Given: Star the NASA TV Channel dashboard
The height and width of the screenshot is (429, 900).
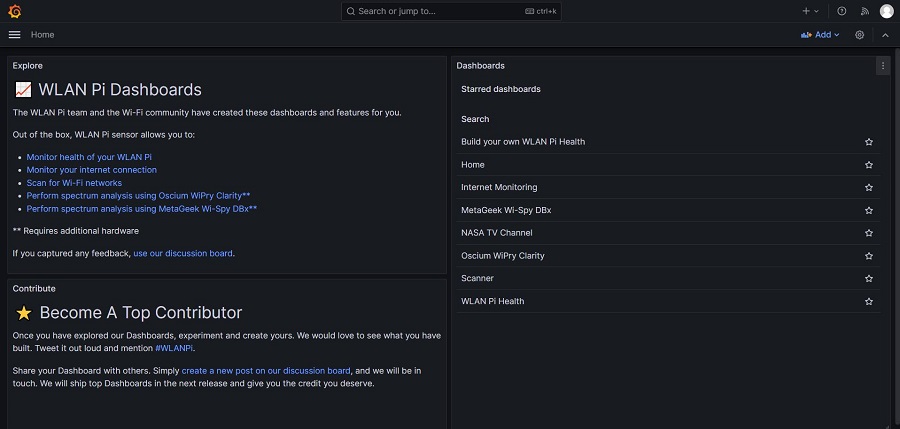Looking at the screenshot, I should tap(868, 233).
